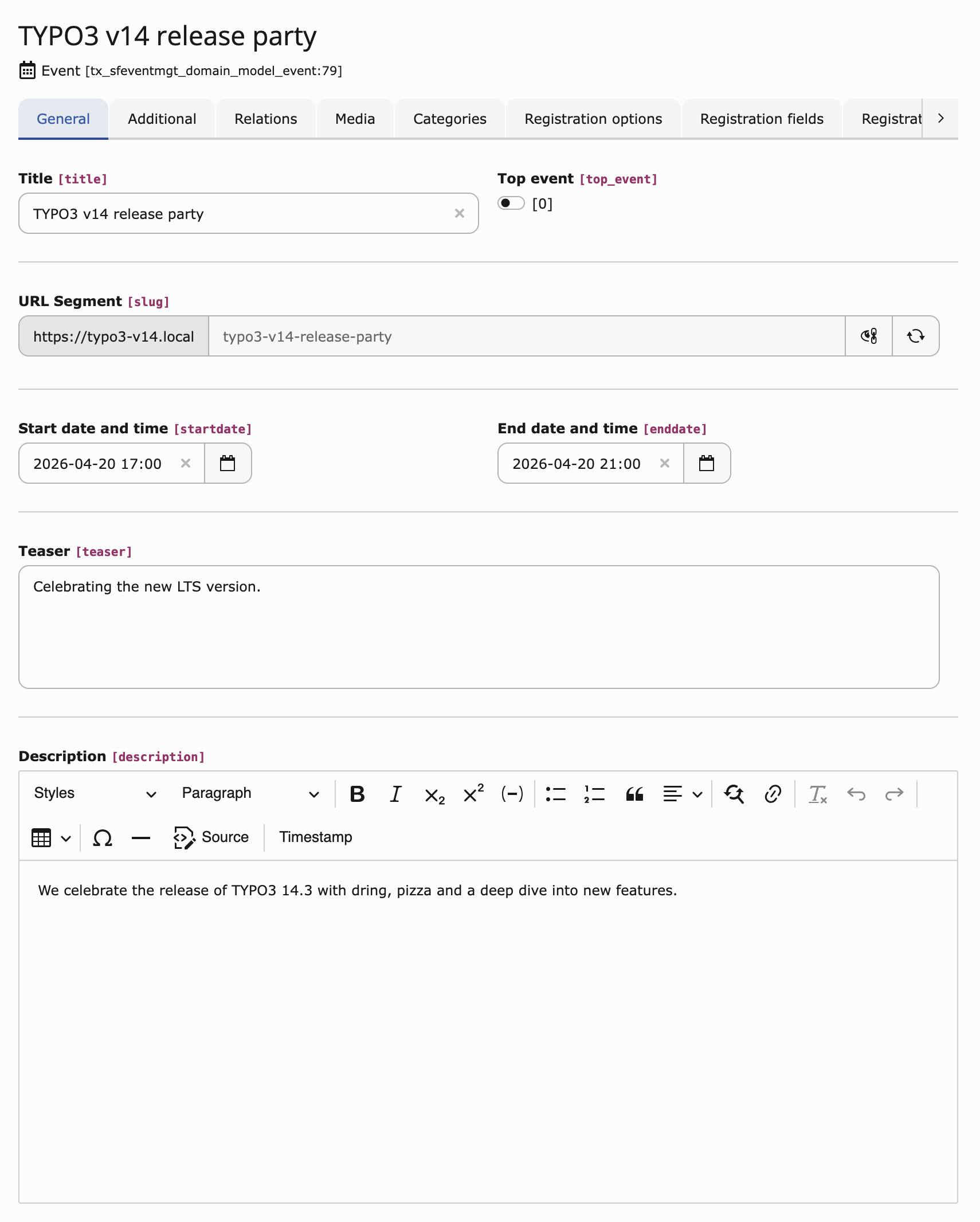The image size is (980, 1222).
Task: Show the Registration fields tab
Action: pos(762,119)
